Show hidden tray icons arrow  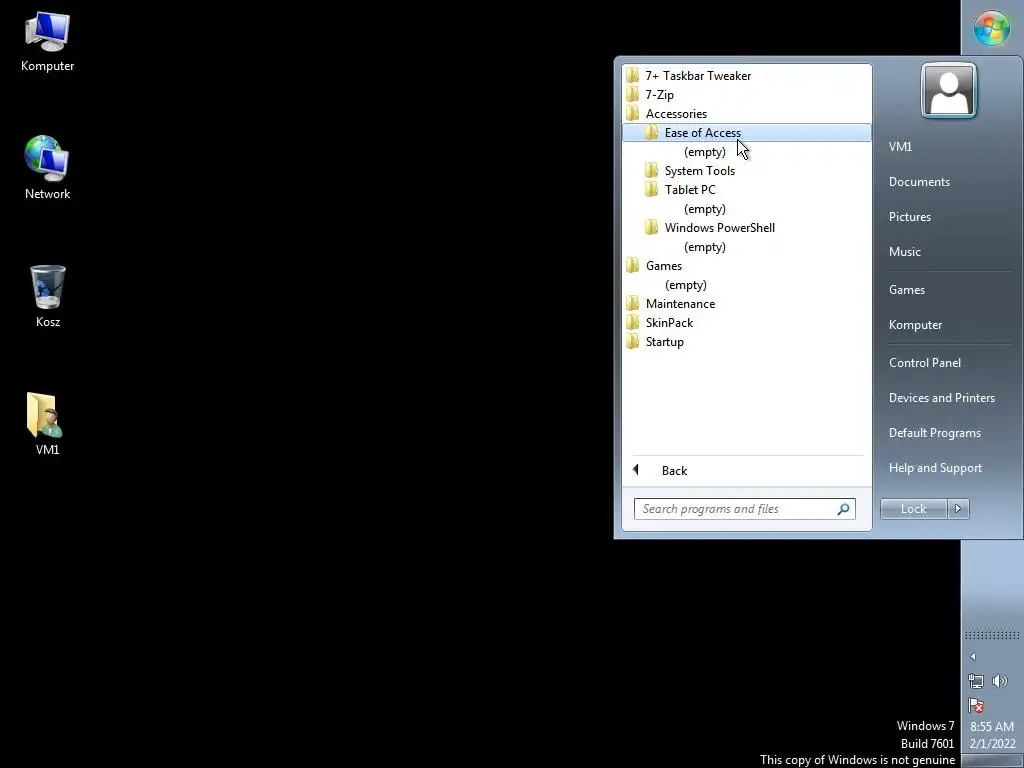pyautogui.click(x=973, y=657)
